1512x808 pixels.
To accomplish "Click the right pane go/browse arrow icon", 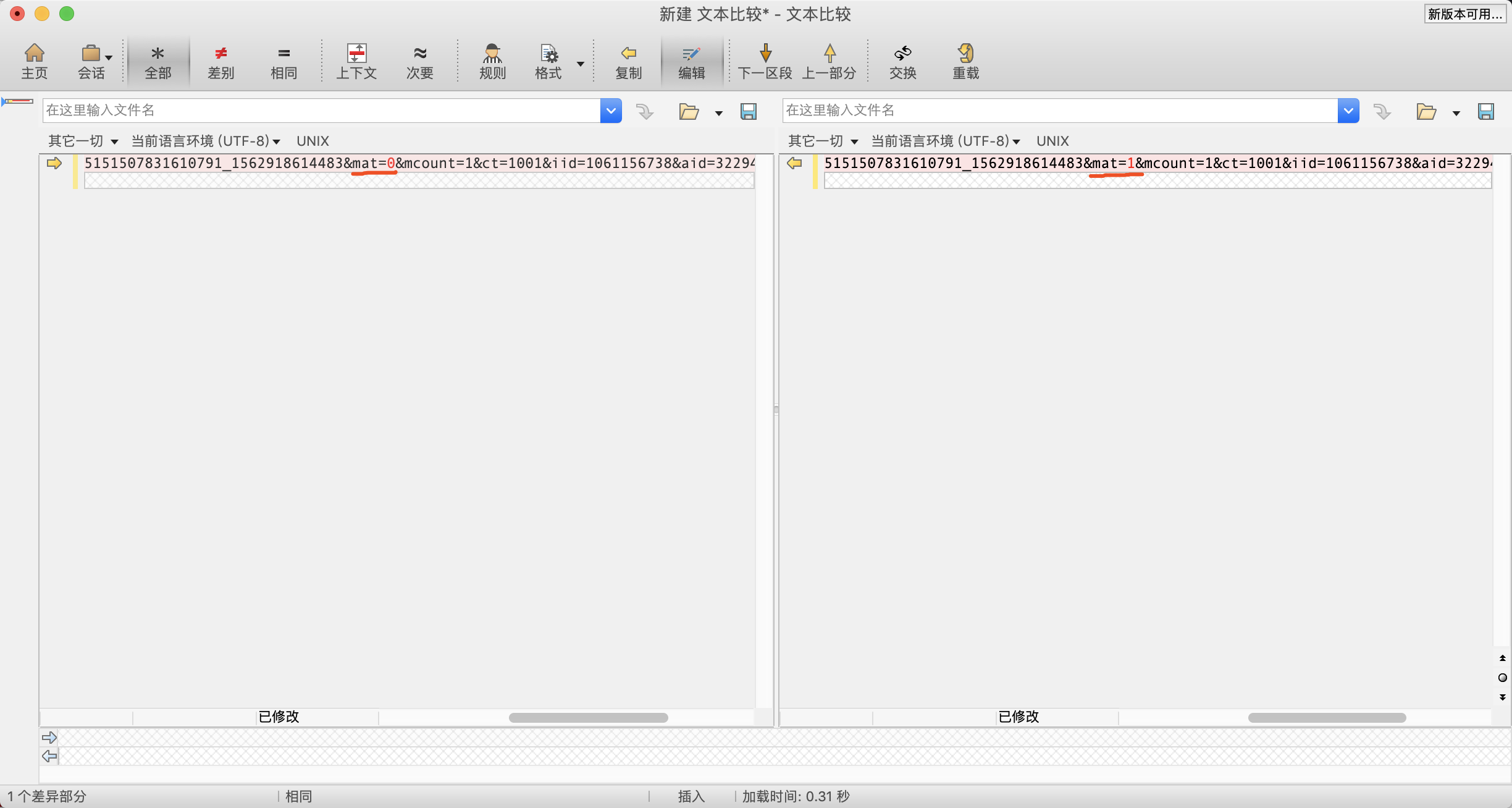I will pyautogui.click(x=1382, y=111).
